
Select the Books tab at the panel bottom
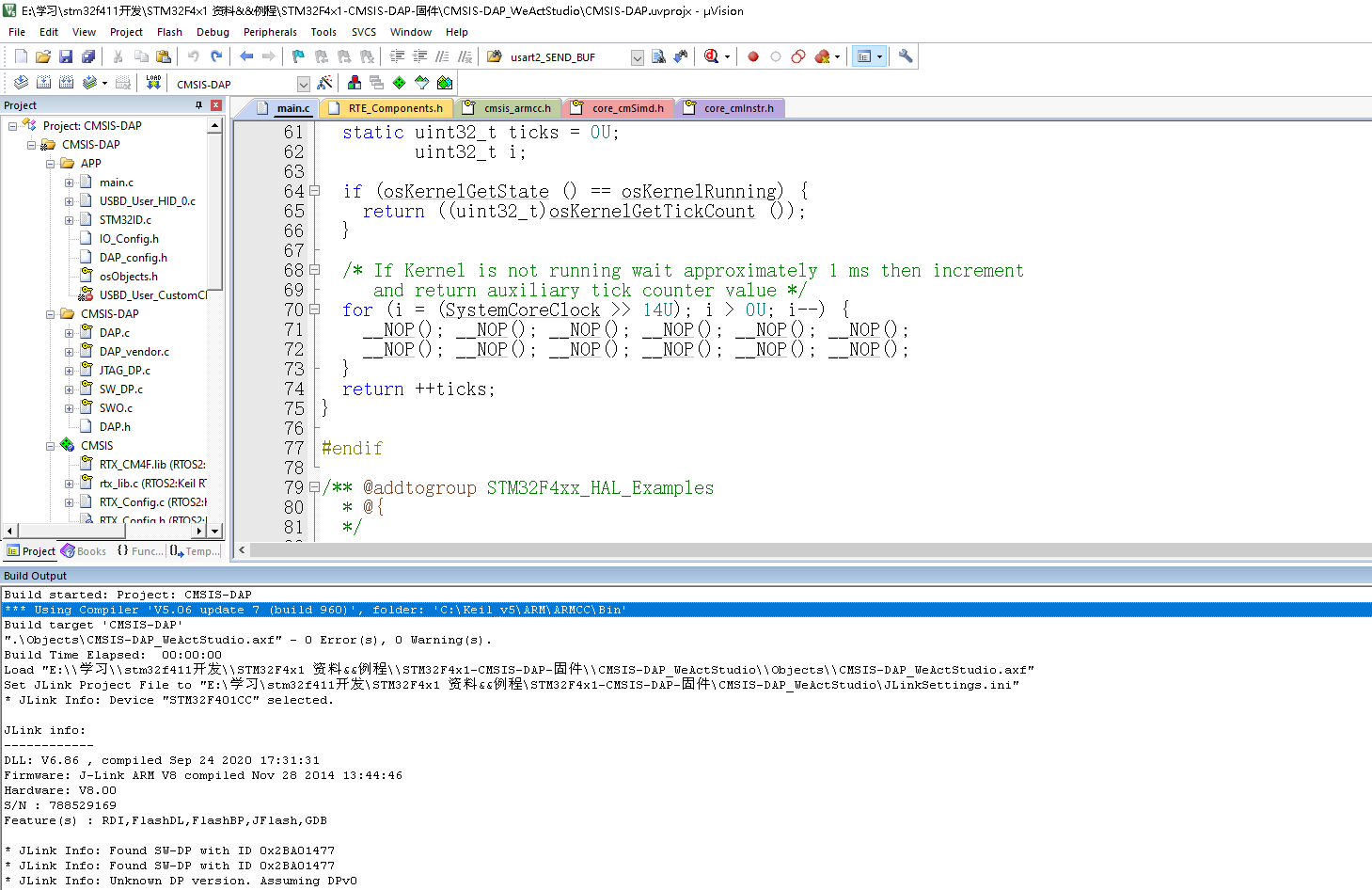point(84,550)
